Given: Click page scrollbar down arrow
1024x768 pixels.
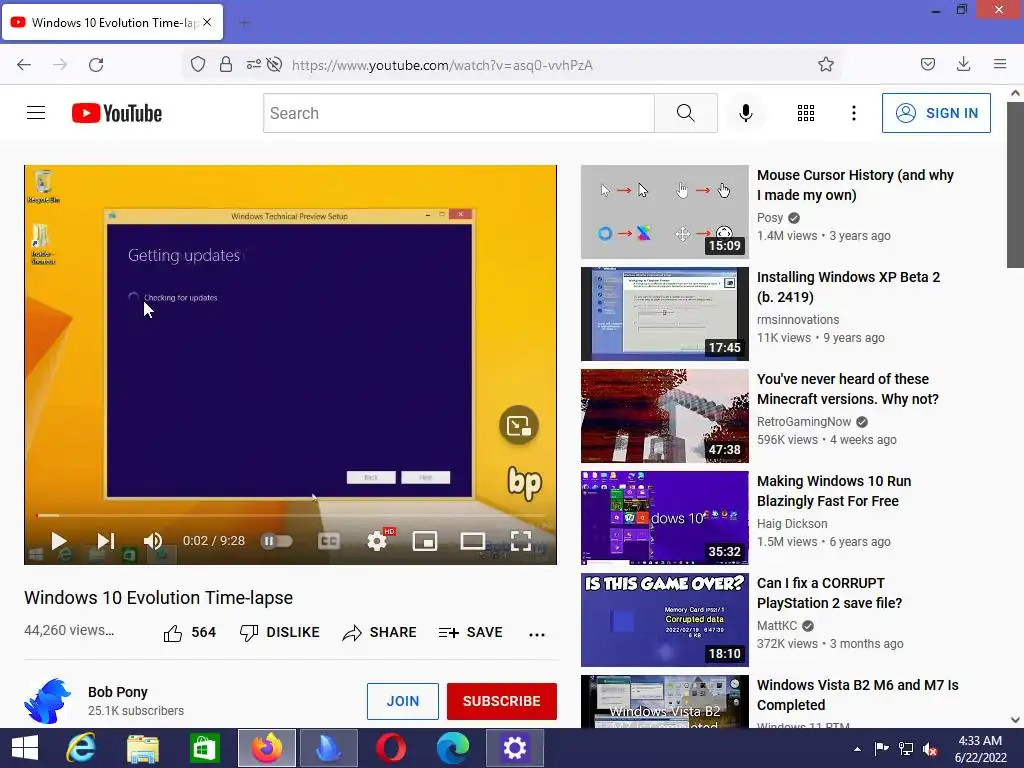Looking at the screenshot, I should (1015, 720).
